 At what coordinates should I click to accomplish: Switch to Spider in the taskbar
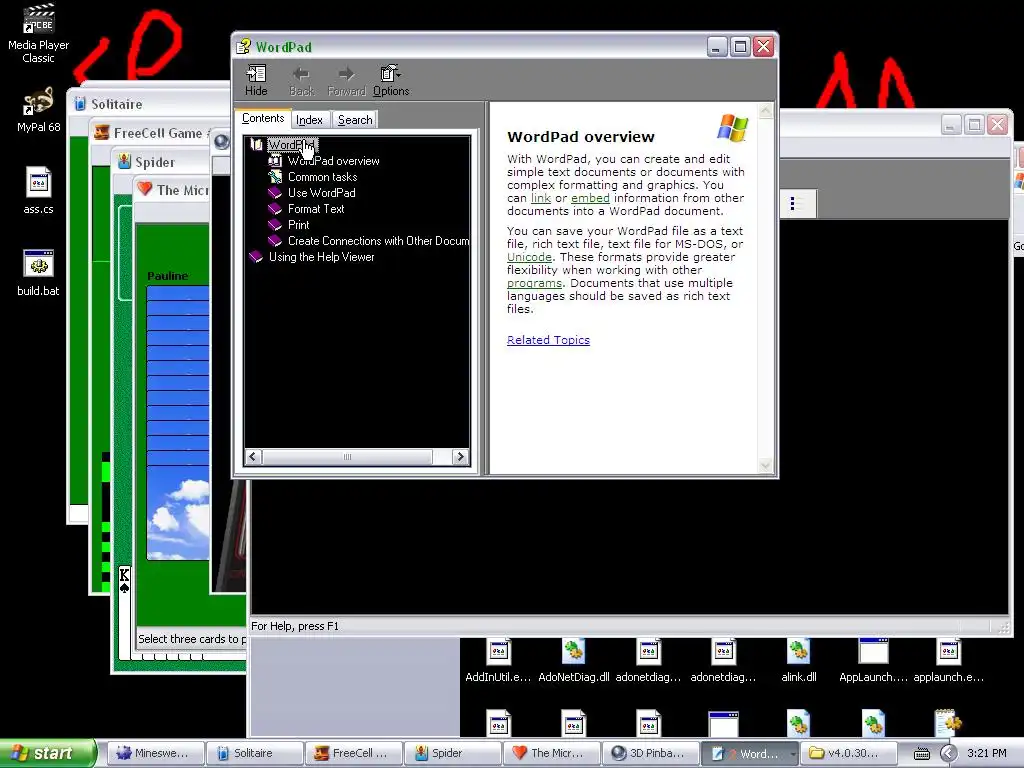[x=453, y=753]
